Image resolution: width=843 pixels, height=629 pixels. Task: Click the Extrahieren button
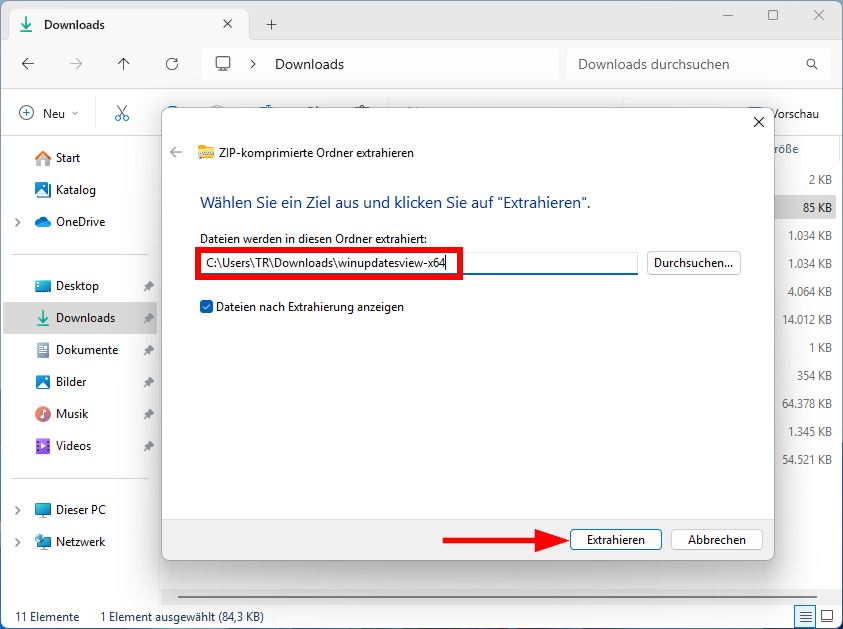pyautogui.click(x=615, y=539)
